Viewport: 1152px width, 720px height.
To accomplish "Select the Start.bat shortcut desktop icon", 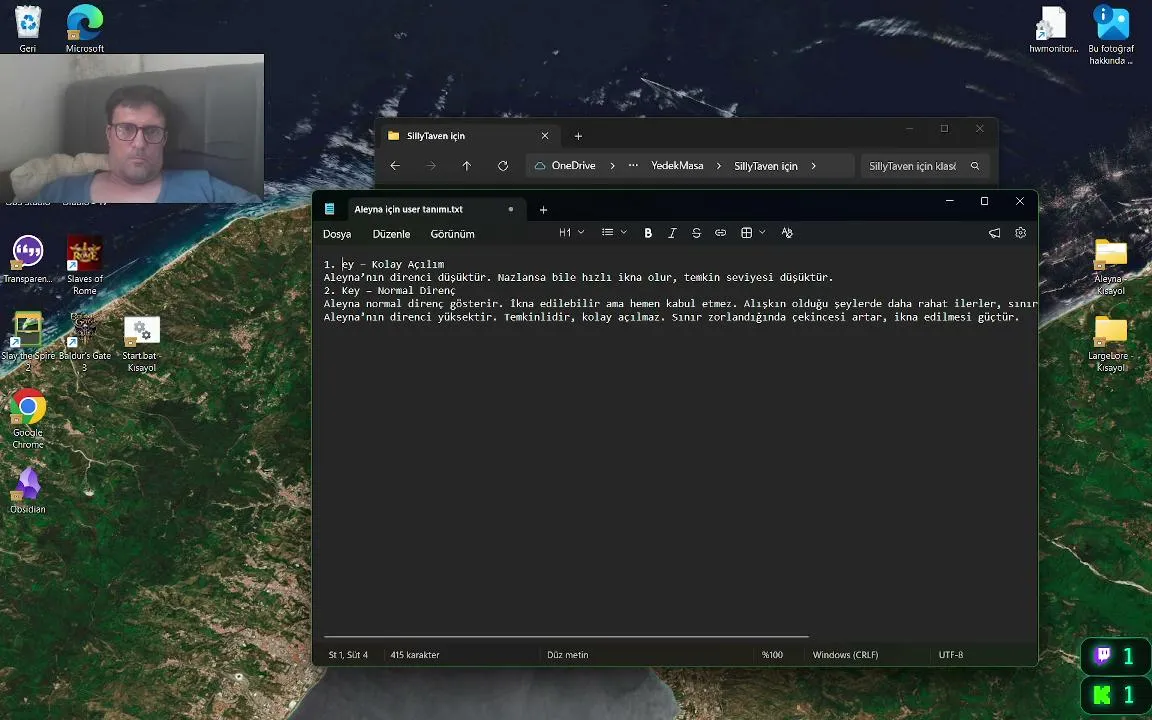I will [x=142, y=344].
